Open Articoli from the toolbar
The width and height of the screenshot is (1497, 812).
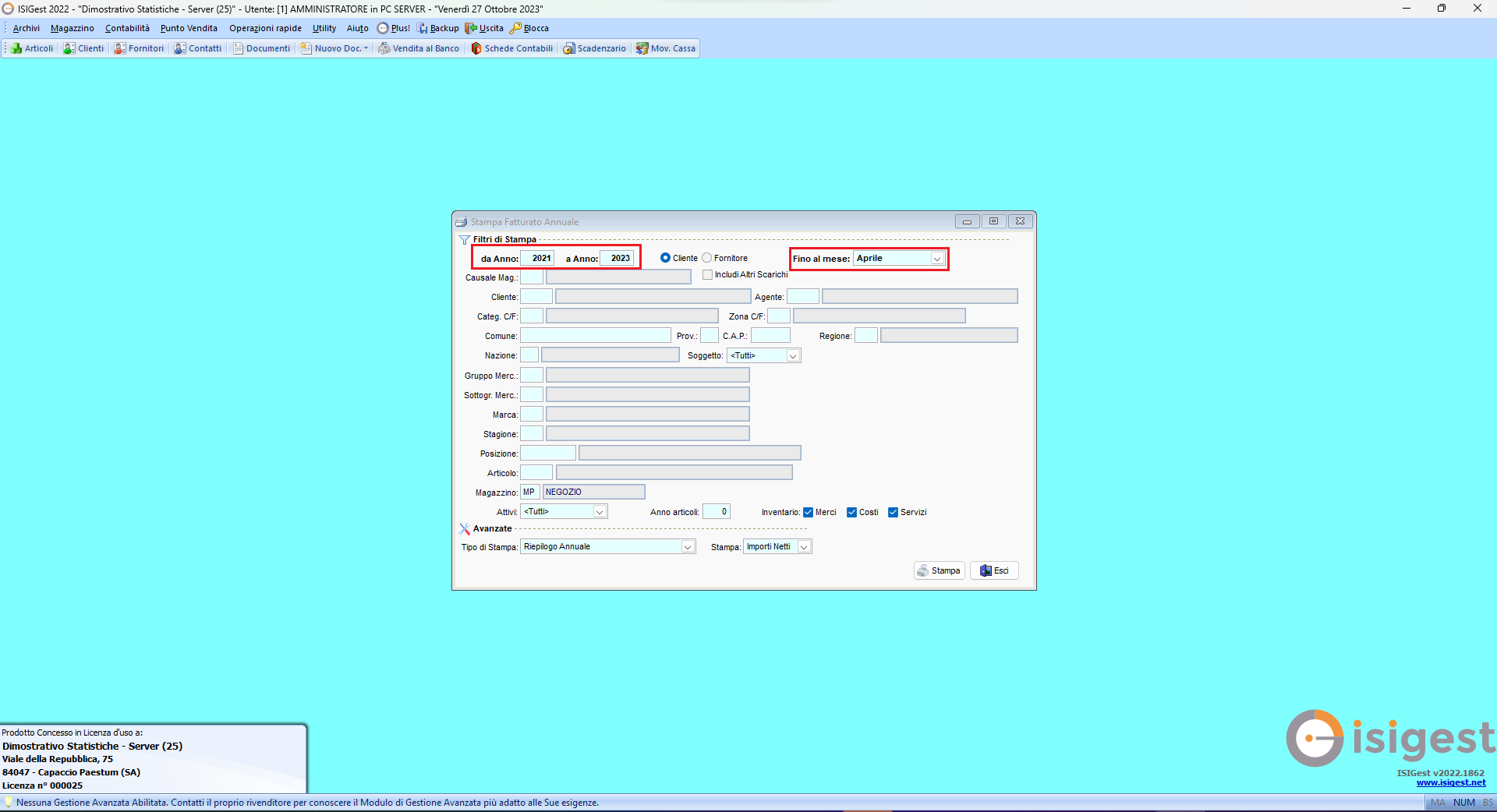[x=32, y=48]
